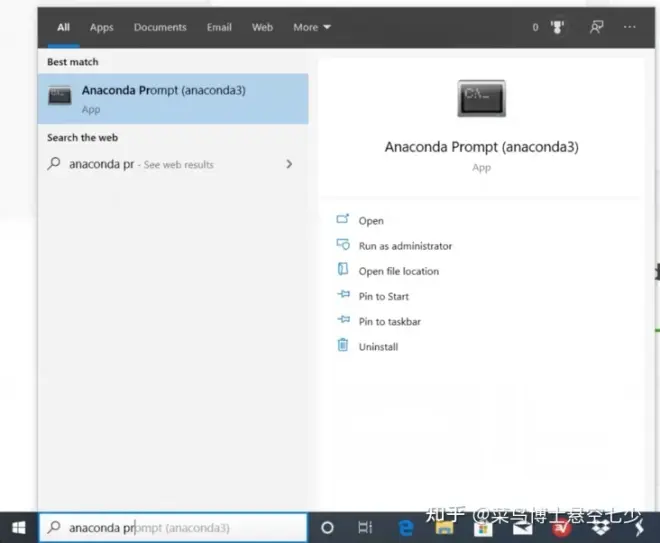Open the rewards trophy icon
Screen dimensions: 660x543
[557, 27]
